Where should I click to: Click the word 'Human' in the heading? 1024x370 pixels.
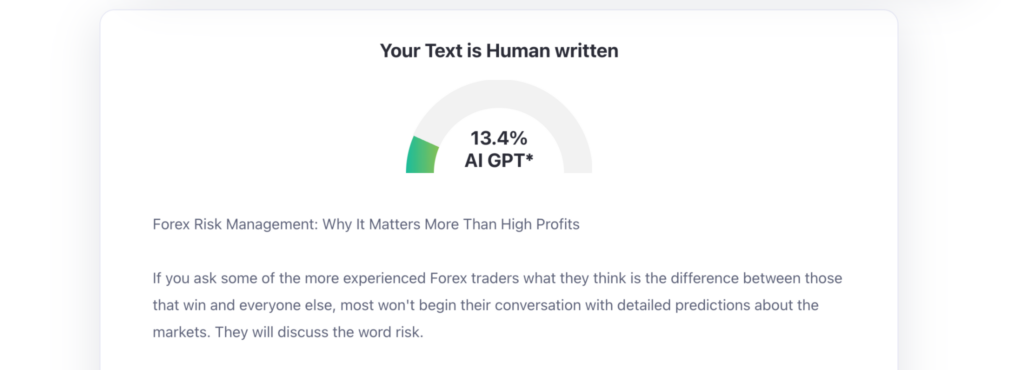pos(519,51)
